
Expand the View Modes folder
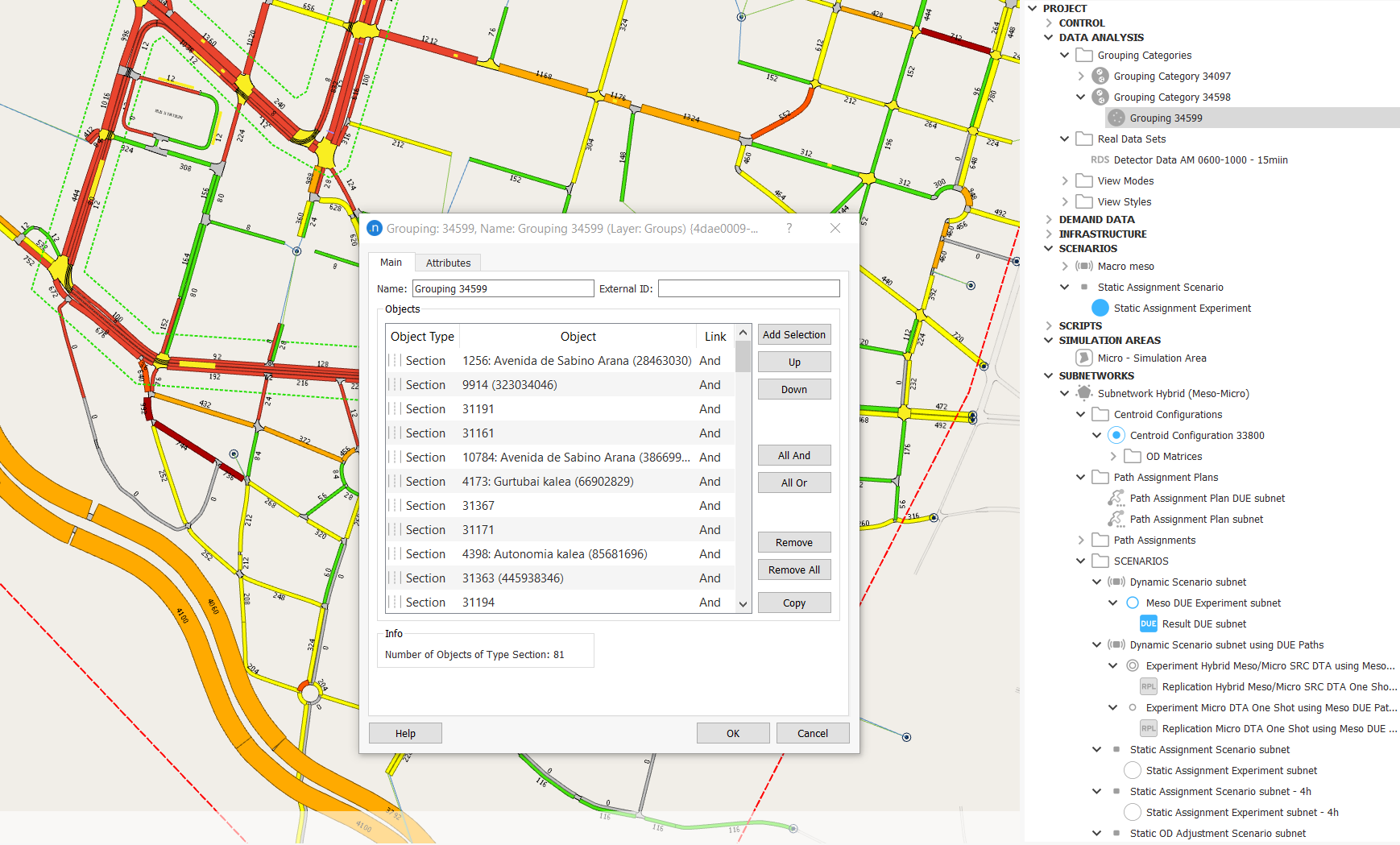(x=1065, y=180)
